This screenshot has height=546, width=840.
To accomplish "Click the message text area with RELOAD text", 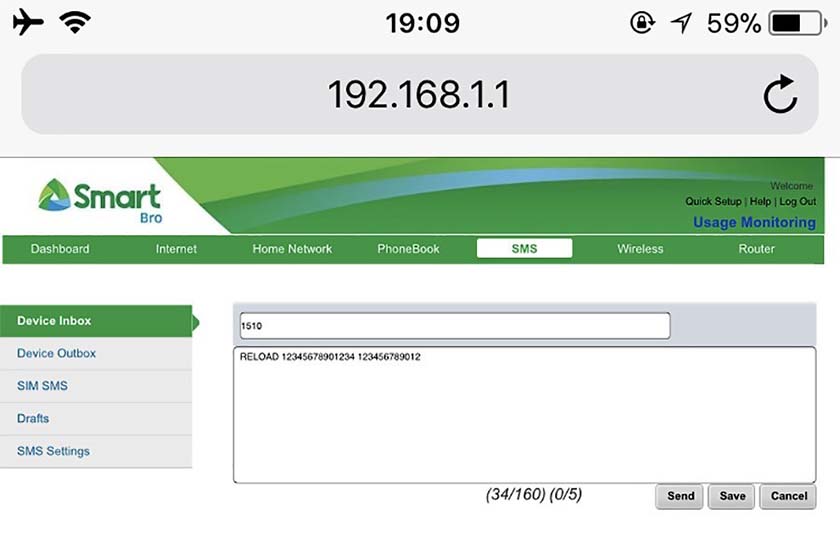I will click(x=524, y=415).
